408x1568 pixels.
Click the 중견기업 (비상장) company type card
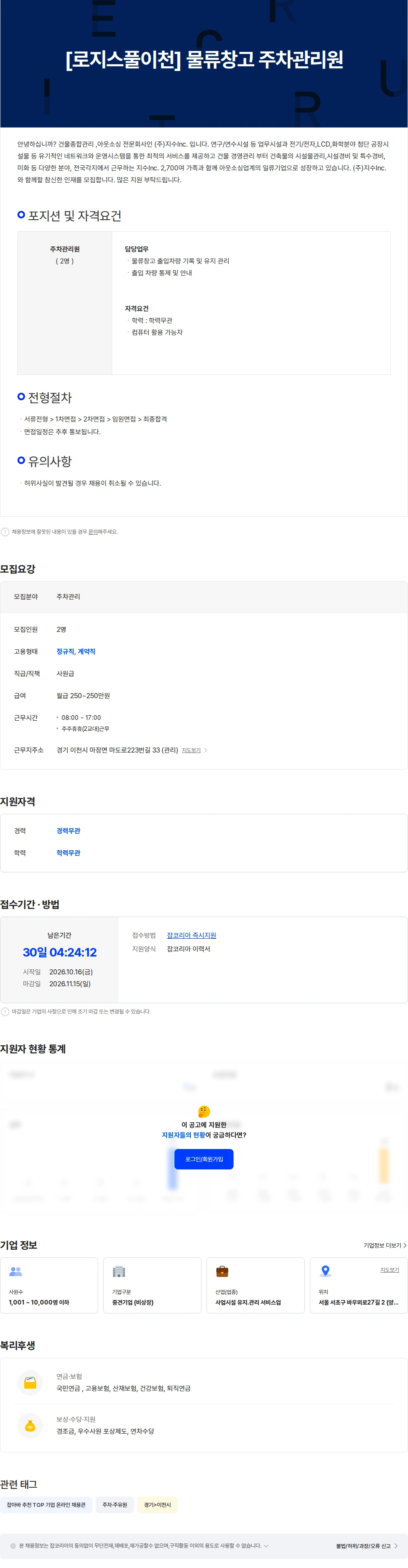152,1285
